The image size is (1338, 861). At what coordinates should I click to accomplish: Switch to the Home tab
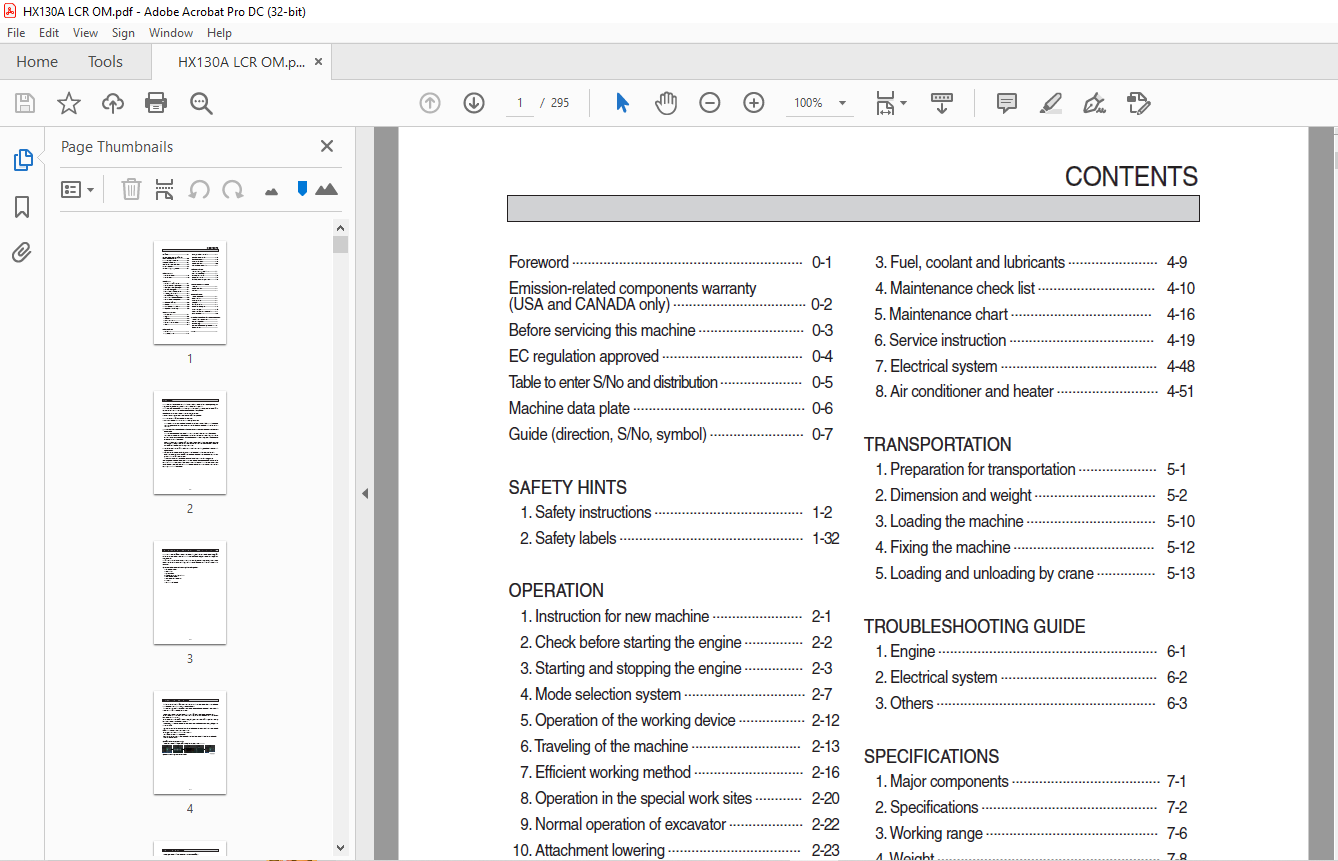pos(37,62)
